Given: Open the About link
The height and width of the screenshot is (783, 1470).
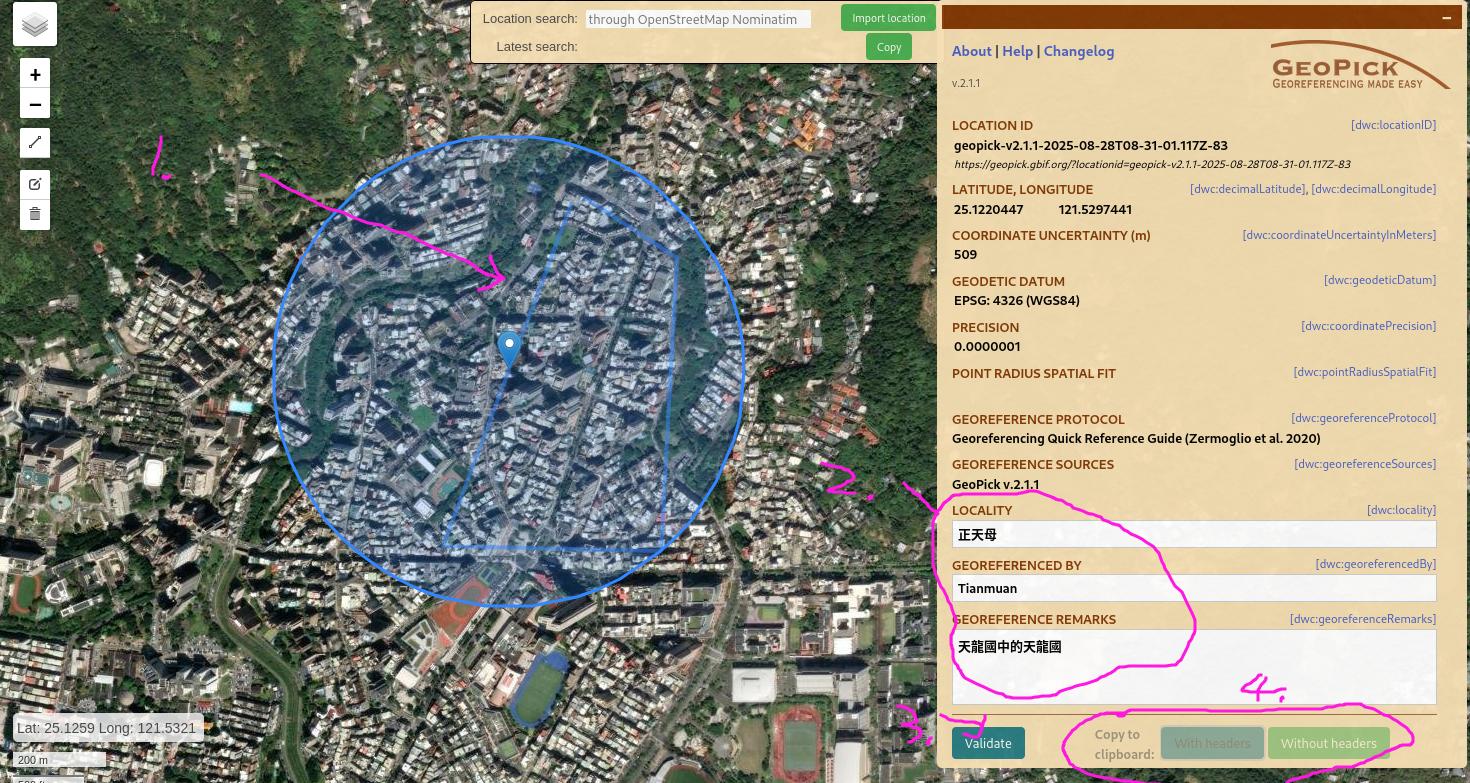Looking at the screenshot, I should (x=971, y=51).
